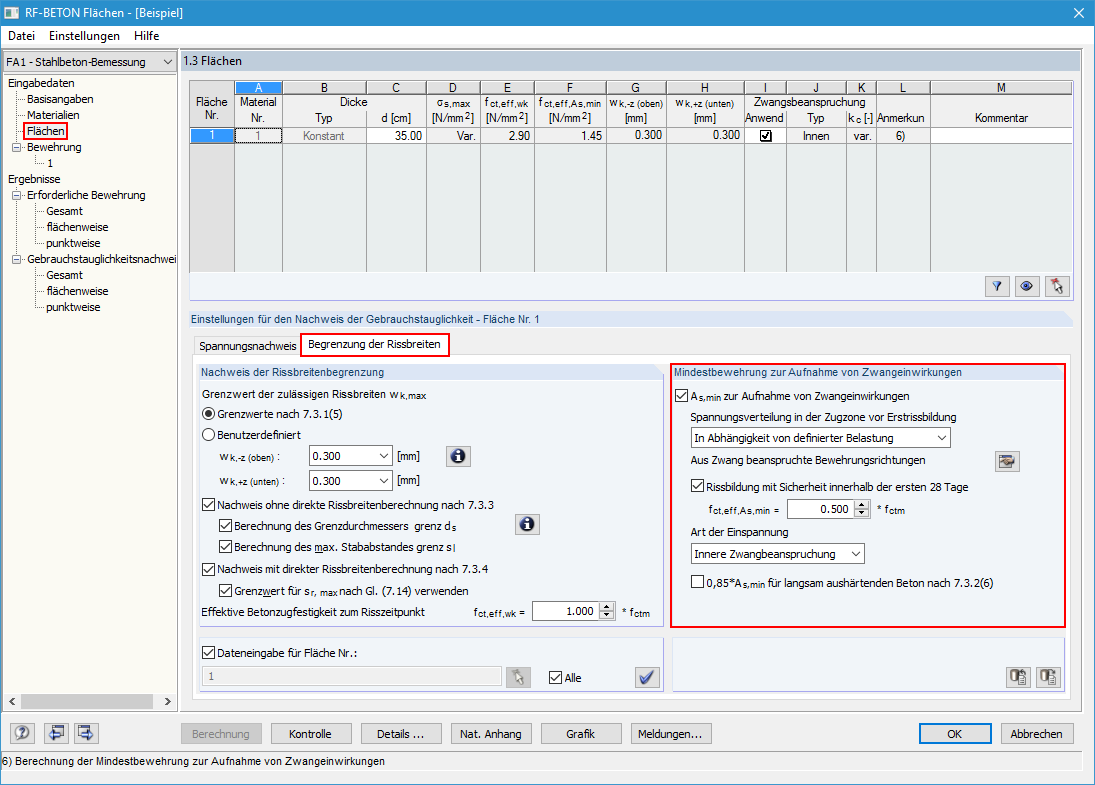Select 'punktweise' under Erforderliche Bewehrung
Viewport: 1095px width, 785px height.
coord(73,243)
